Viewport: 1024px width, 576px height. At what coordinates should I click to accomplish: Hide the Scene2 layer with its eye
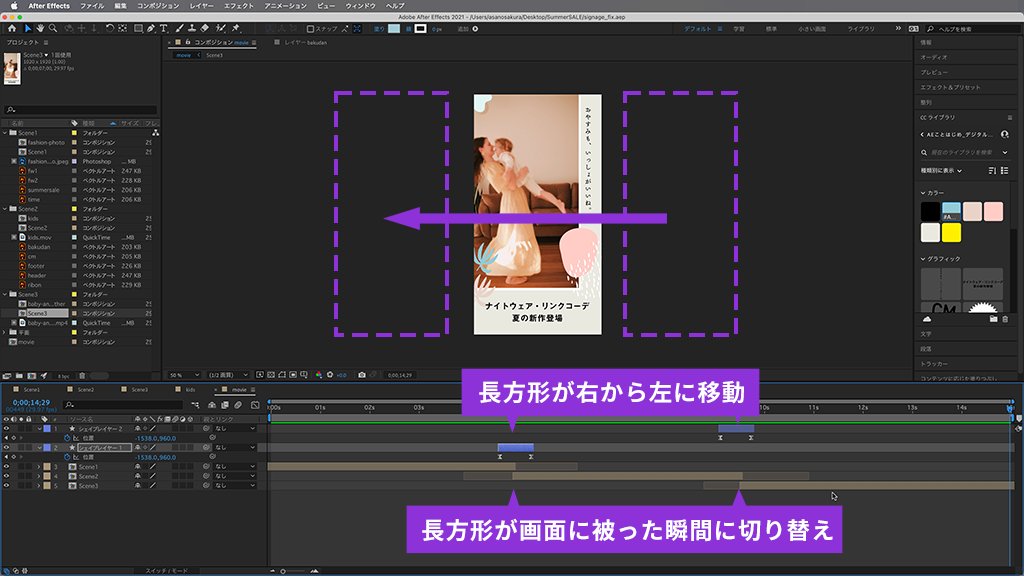(6, 477)
